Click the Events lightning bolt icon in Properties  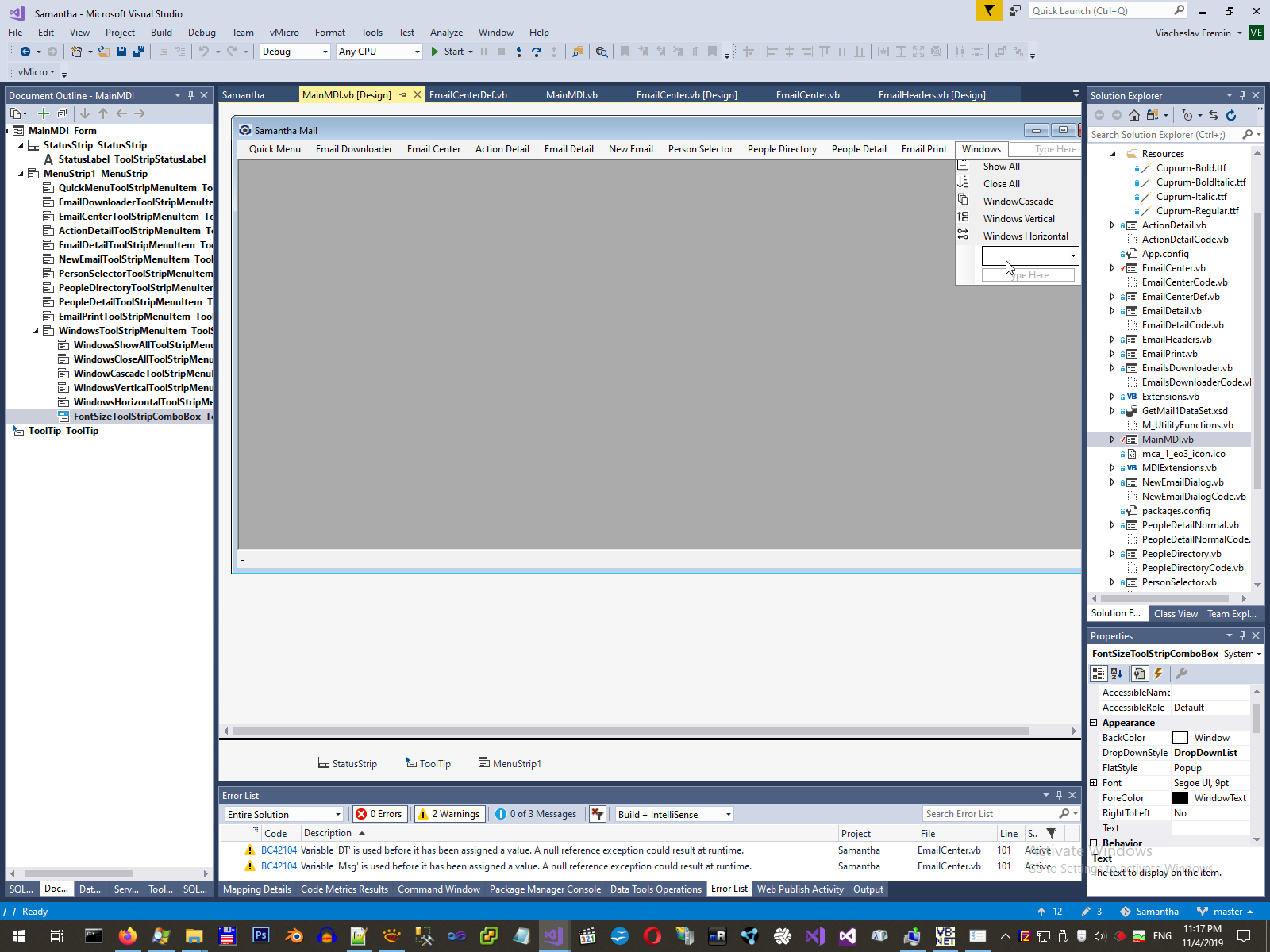click(1158, 674)
